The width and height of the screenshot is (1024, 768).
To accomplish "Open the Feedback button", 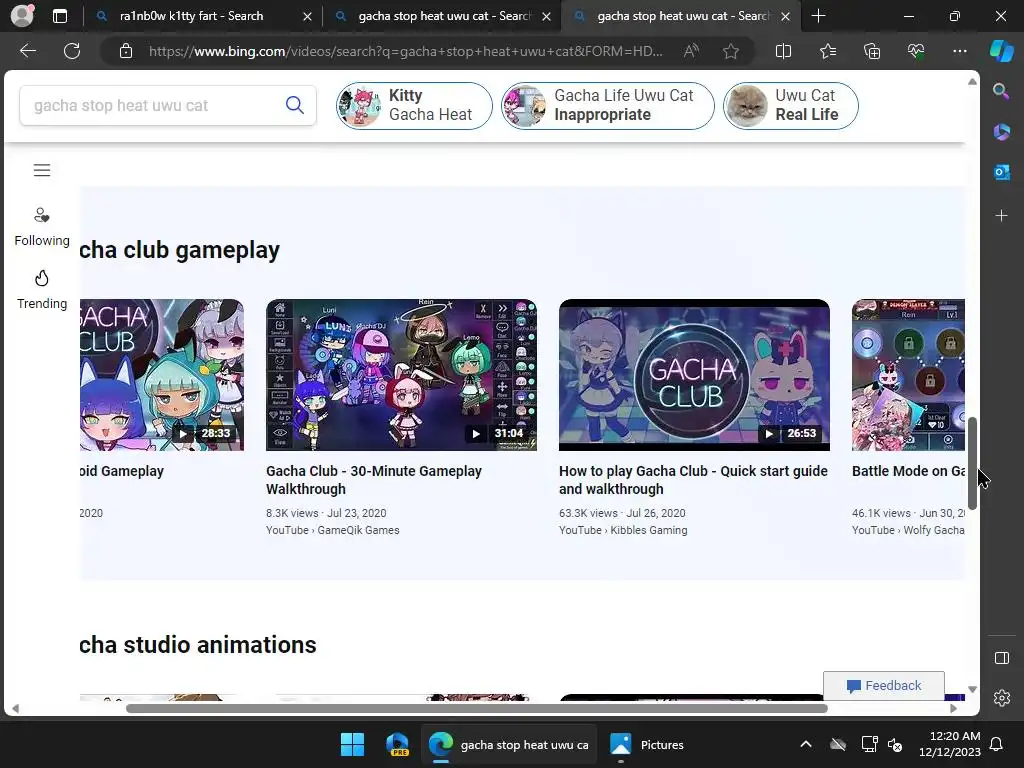I will pos(884,685).
